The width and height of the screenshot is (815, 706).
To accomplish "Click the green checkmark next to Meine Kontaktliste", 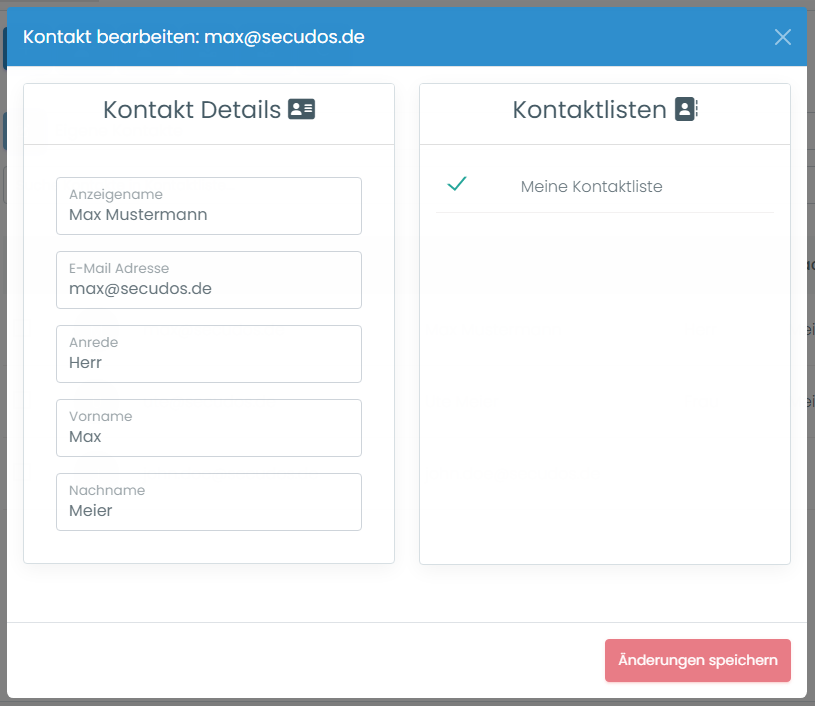I will click(457, 184).
